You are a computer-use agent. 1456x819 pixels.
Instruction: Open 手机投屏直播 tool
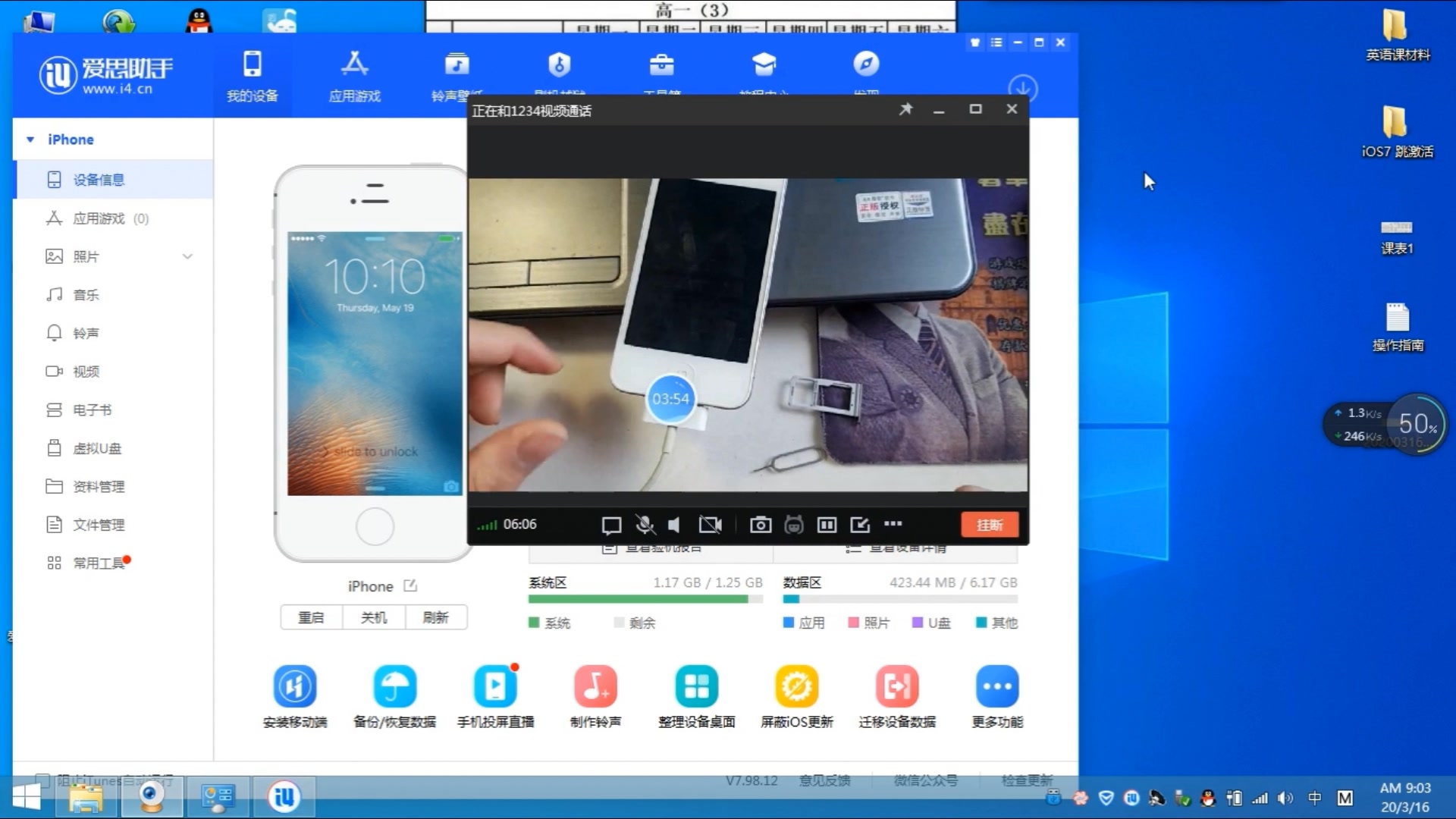tap(495, 696)
